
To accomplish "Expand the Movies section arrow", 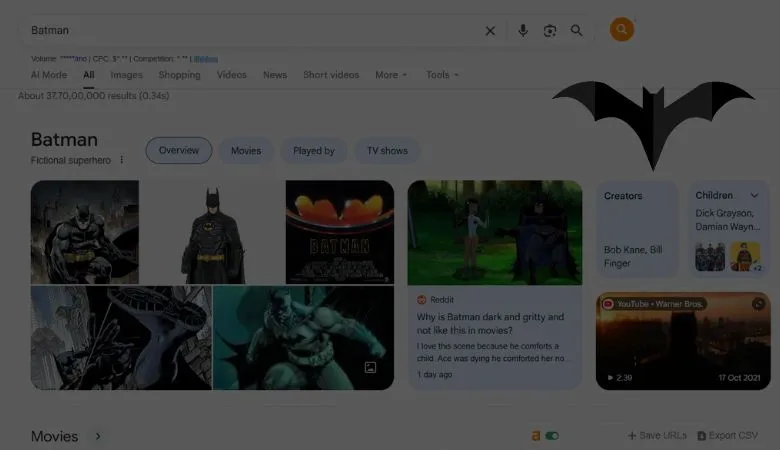I will [x=98, y=436].
